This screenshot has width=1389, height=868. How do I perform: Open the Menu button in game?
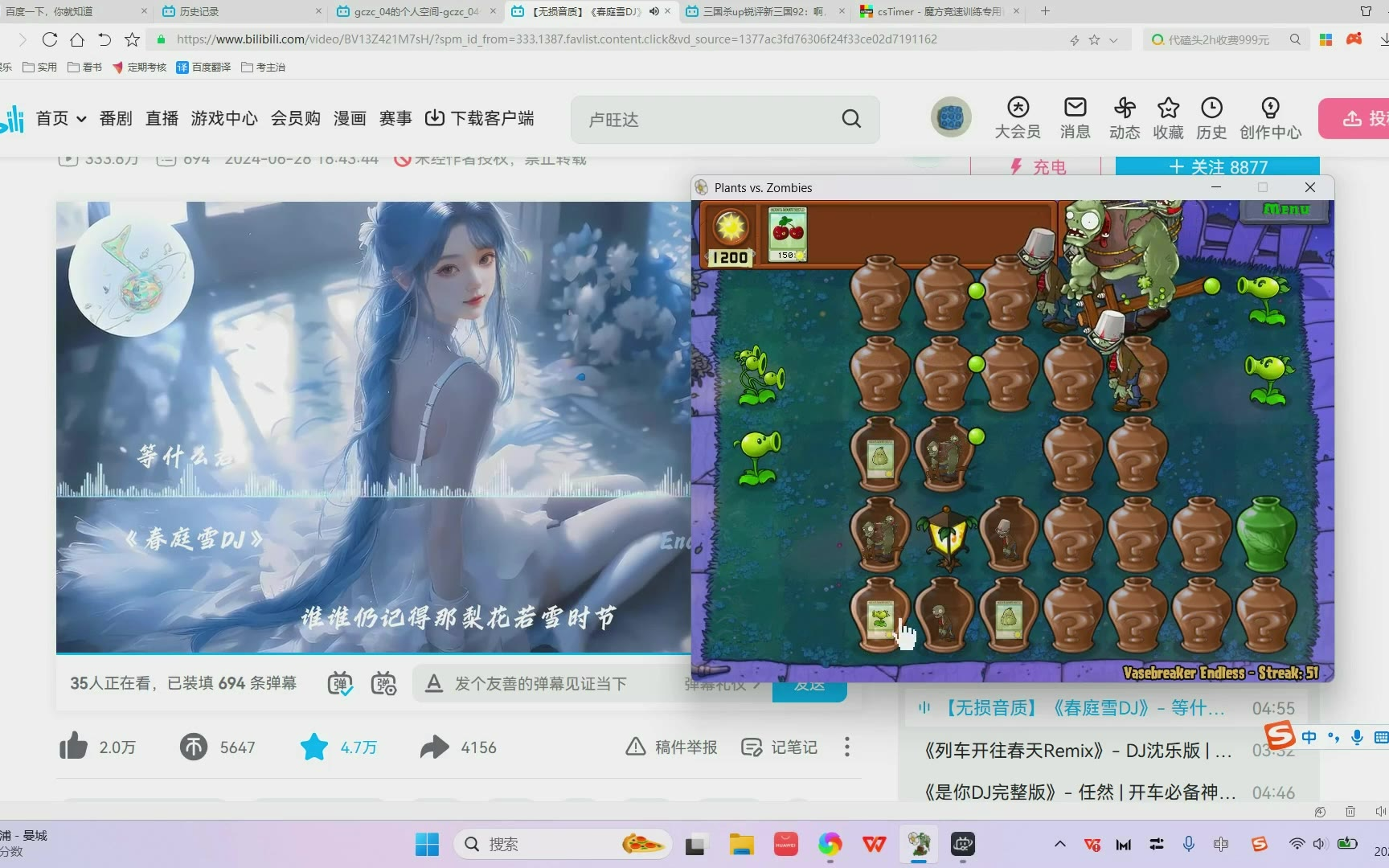click(x=1285, y=209)
